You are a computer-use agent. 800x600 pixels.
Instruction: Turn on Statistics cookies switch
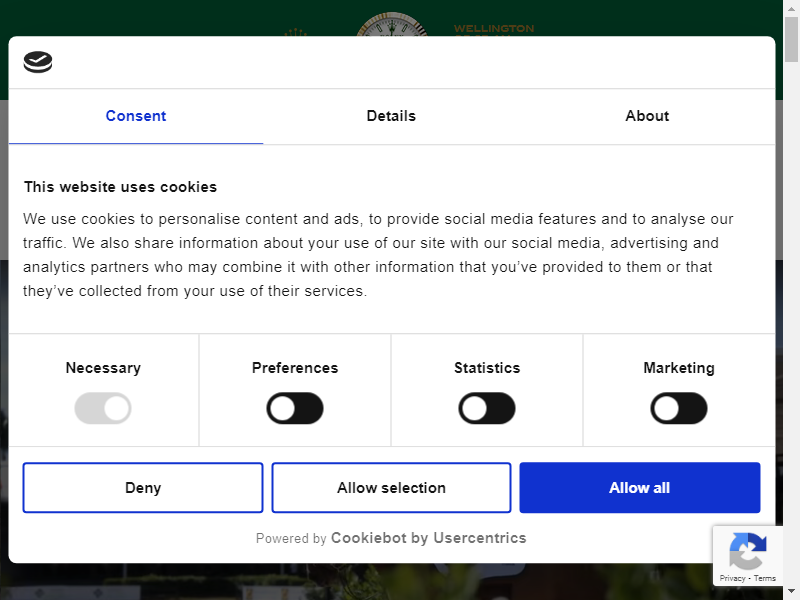[x=487, y=408]
